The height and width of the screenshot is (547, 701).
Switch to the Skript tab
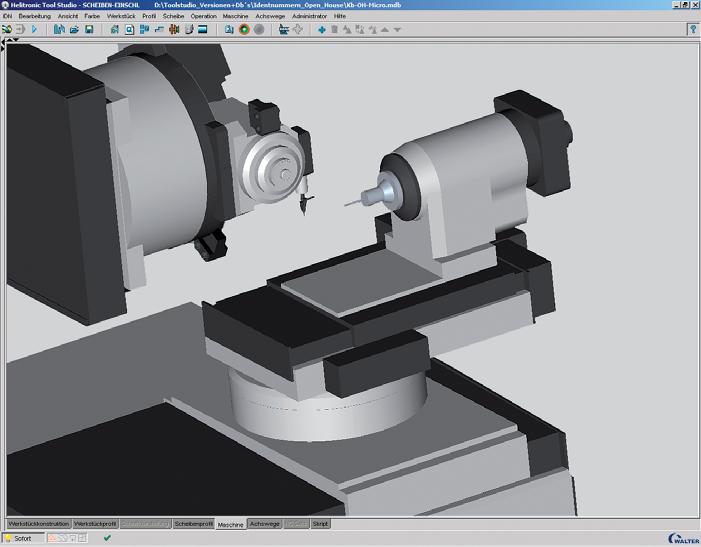tap(320, 523)
